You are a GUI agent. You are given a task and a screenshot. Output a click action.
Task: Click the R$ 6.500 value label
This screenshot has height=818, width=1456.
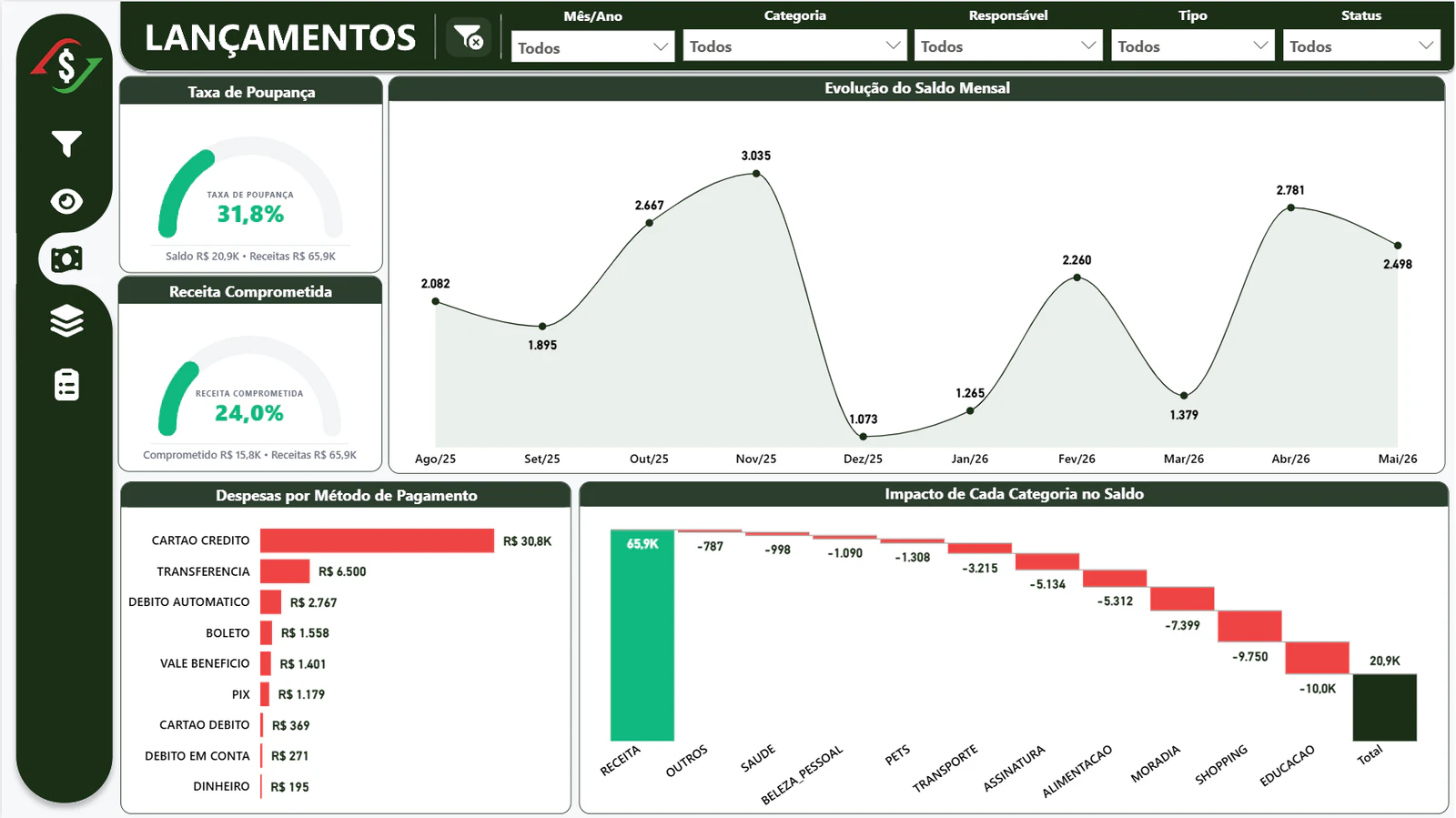[x=342, y=572]
